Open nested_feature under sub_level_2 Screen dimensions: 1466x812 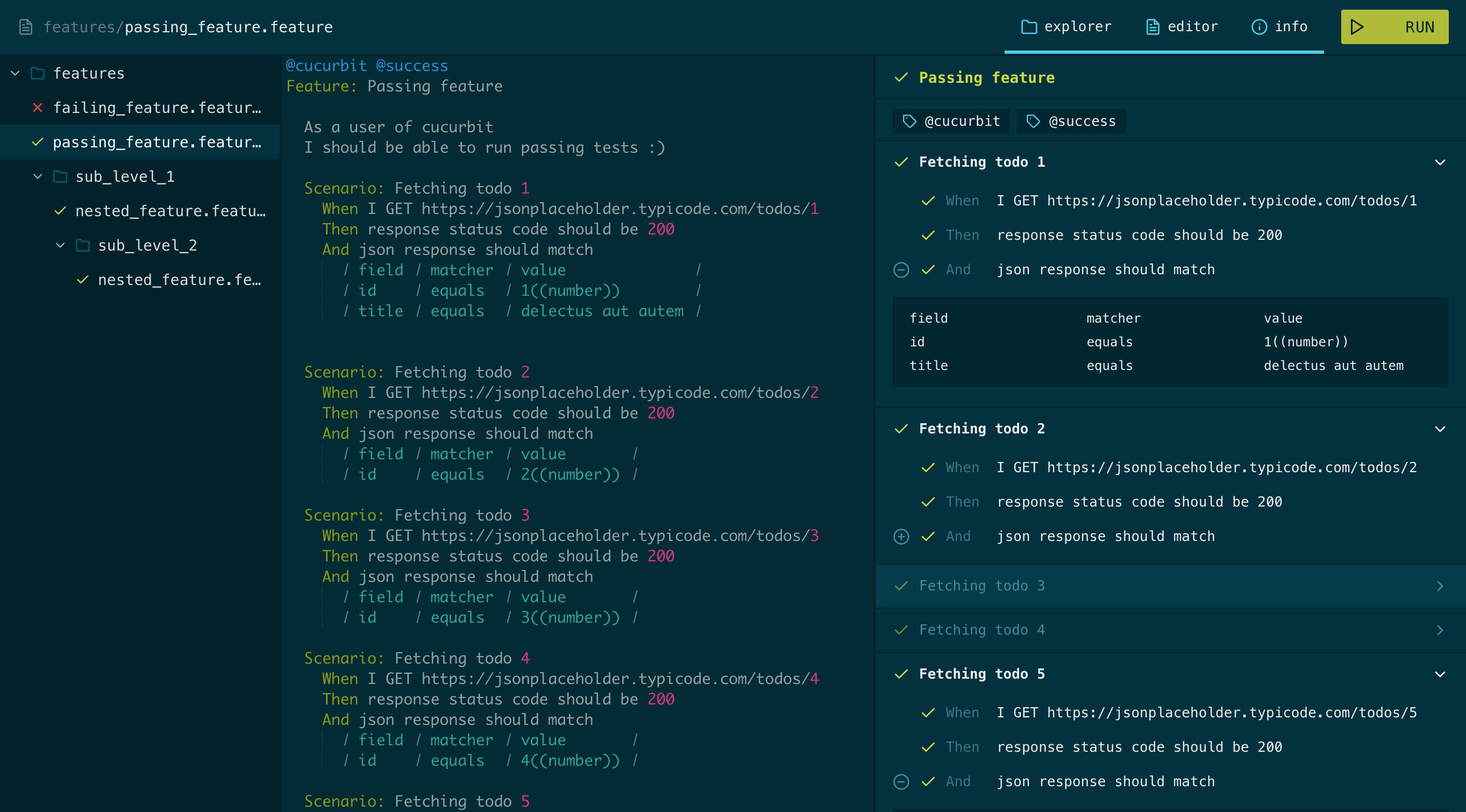(x=179, y=280)
